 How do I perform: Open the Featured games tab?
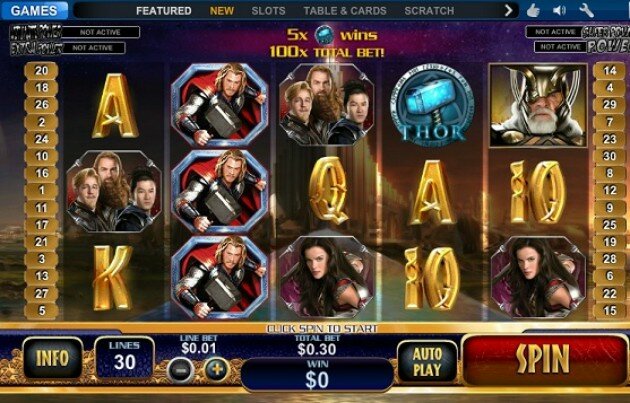pos(164,11)
